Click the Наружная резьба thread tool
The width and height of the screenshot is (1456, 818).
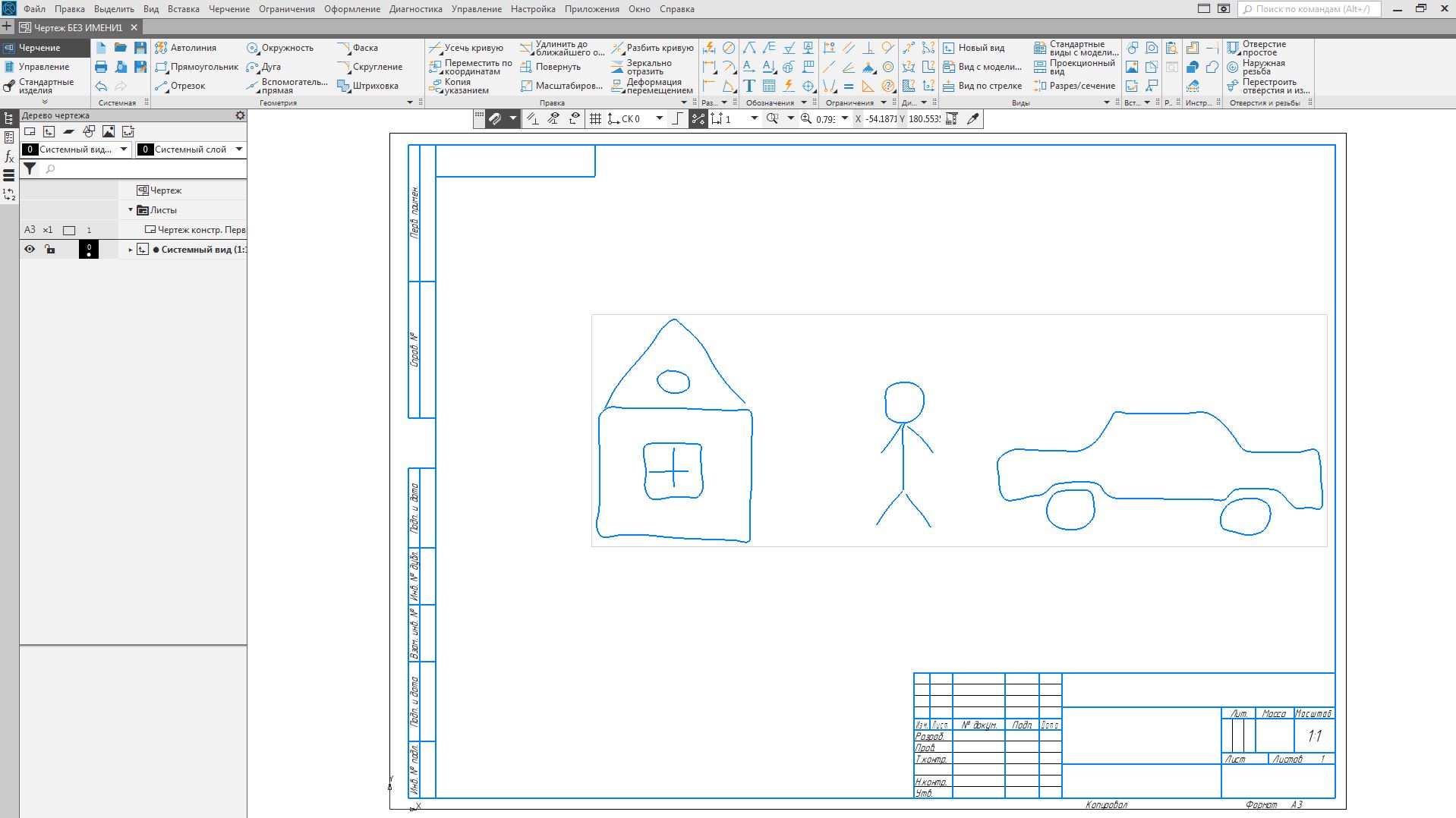1256,67
